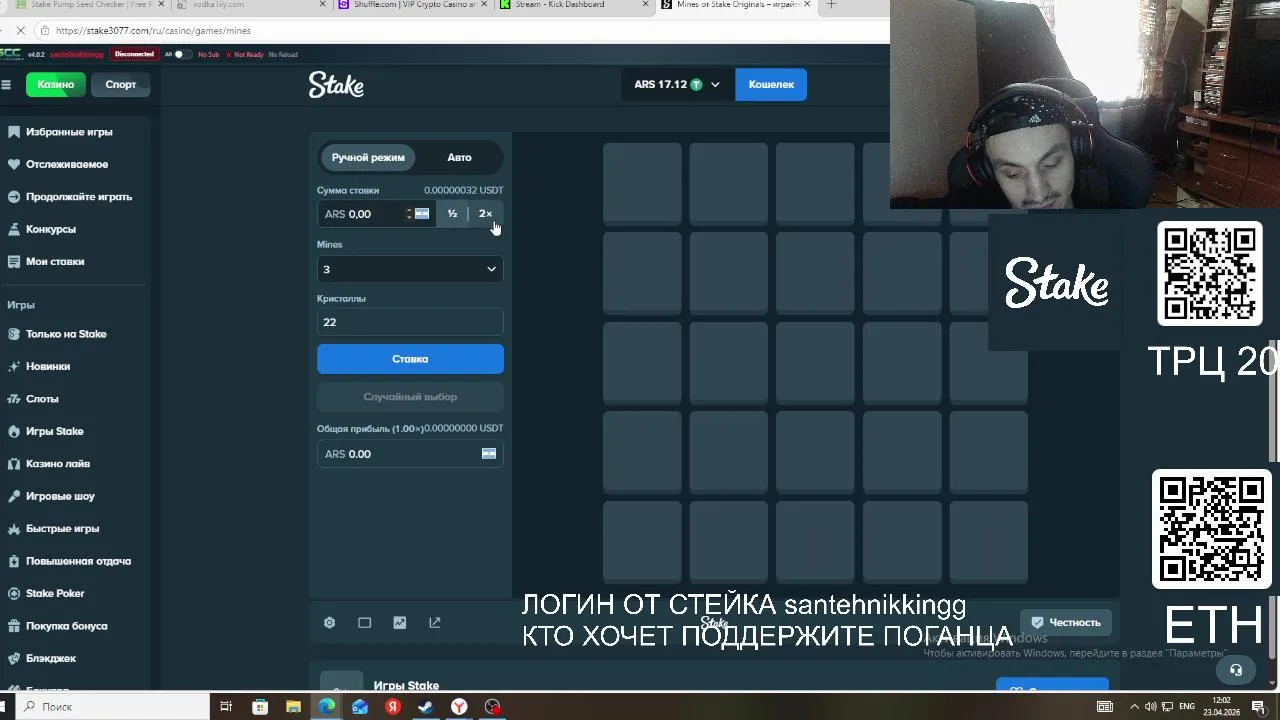The height and width of the screenshot is (720, 1280).
Task: Switch to vodka1iiy.com browser tab
Action: pyautogui.click(x=252, y=5)
